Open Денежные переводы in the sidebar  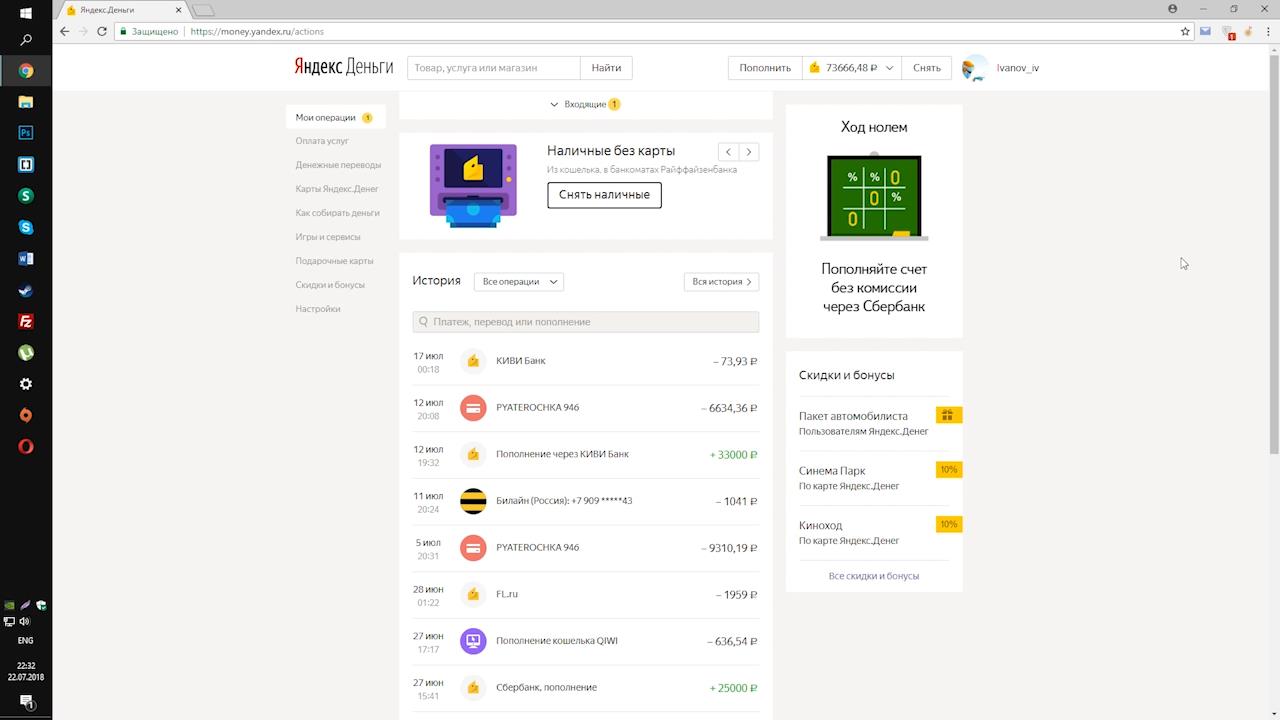click(x=338, y=165)
